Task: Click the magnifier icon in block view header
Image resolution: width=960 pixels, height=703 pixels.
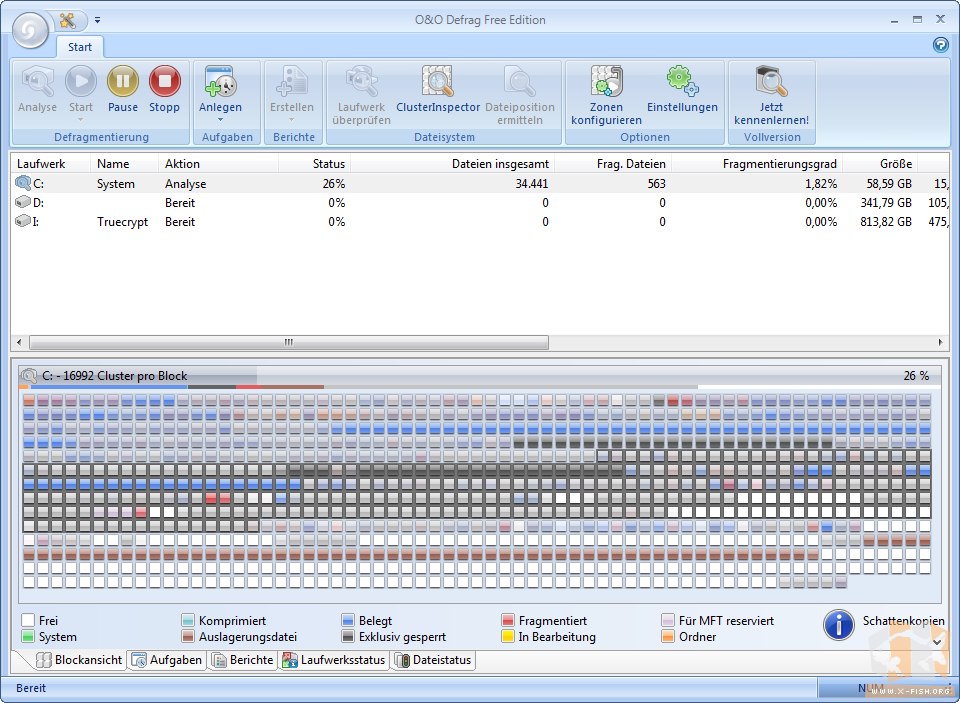Action: pos(28,375)
